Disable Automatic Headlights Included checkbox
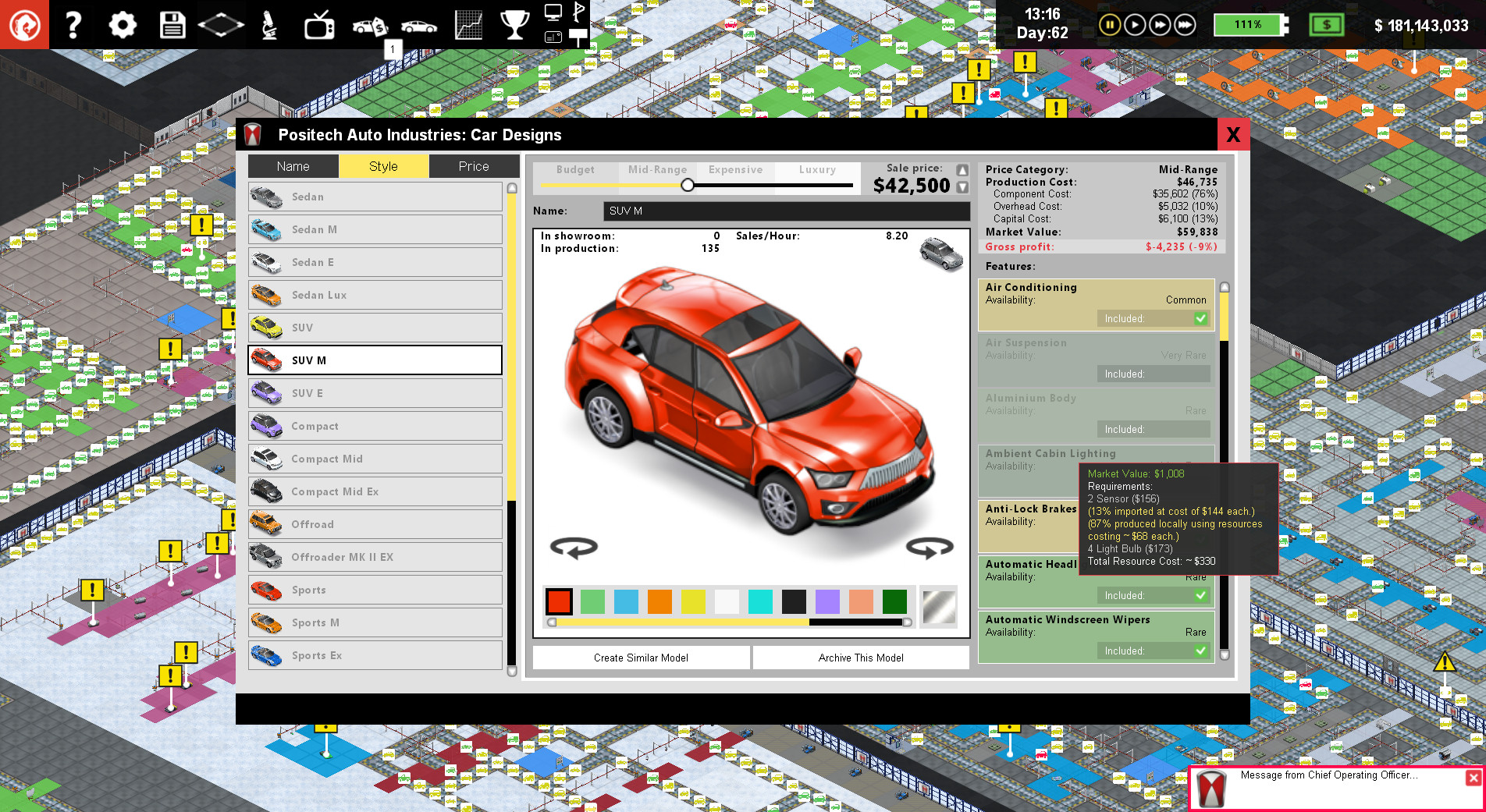The image size is (1486, 812). pos(1200,594)
